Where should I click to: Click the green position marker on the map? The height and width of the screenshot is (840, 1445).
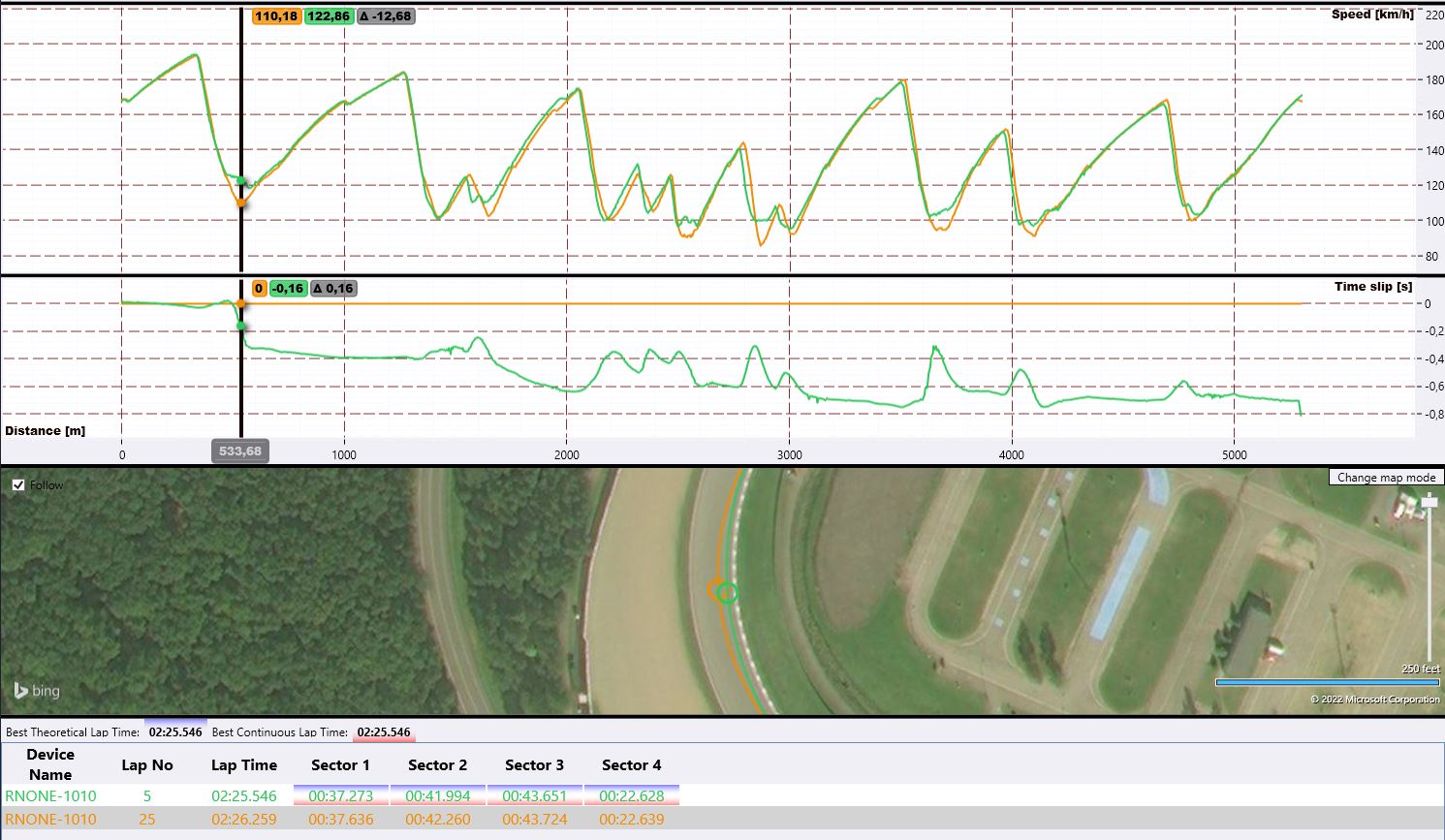coord(728,593)
